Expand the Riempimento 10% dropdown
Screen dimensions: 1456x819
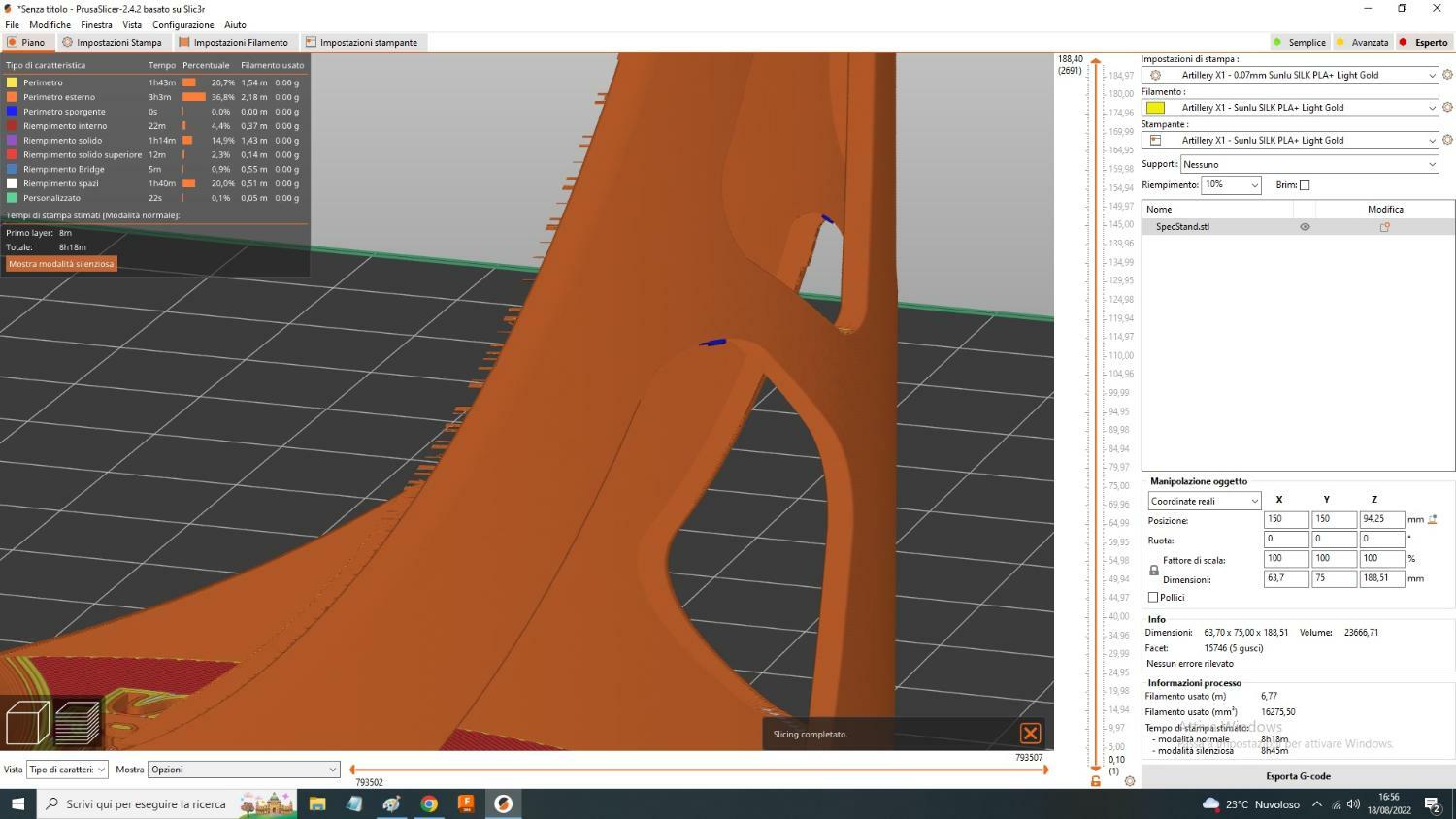(x=1230, y=185)
